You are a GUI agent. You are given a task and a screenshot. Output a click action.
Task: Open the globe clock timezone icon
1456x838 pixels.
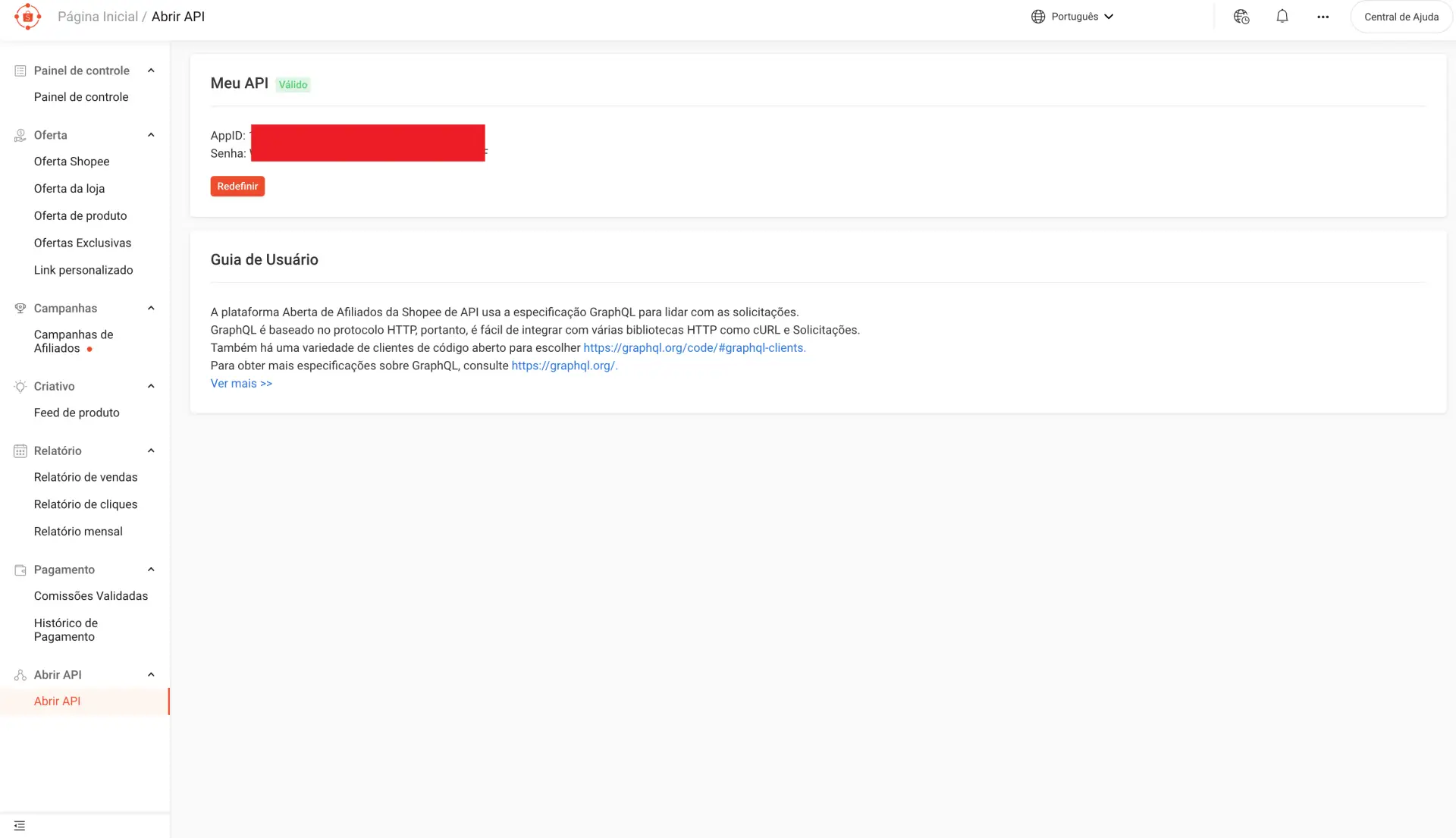1241,17
